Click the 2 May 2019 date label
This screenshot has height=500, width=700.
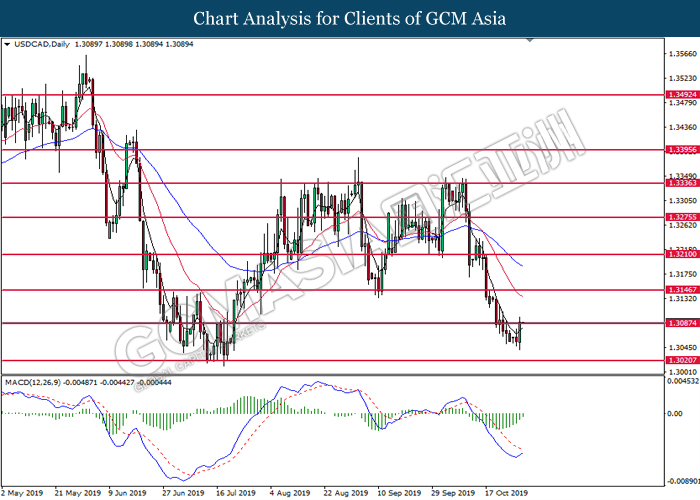(25, 492)
